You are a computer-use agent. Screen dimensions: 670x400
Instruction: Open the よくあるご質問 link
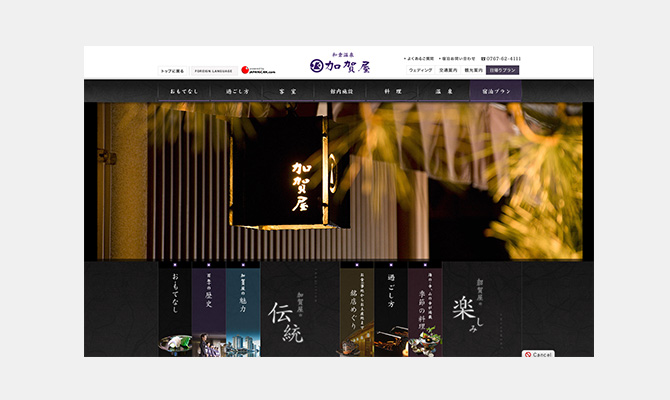(419, 59)
